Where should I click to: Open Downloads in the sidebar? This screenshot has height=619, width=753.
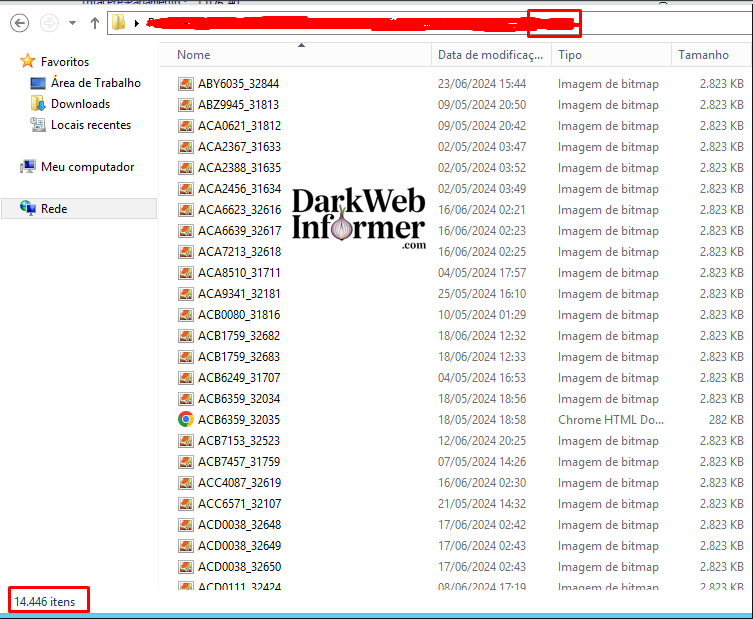(x=81, y=104)
